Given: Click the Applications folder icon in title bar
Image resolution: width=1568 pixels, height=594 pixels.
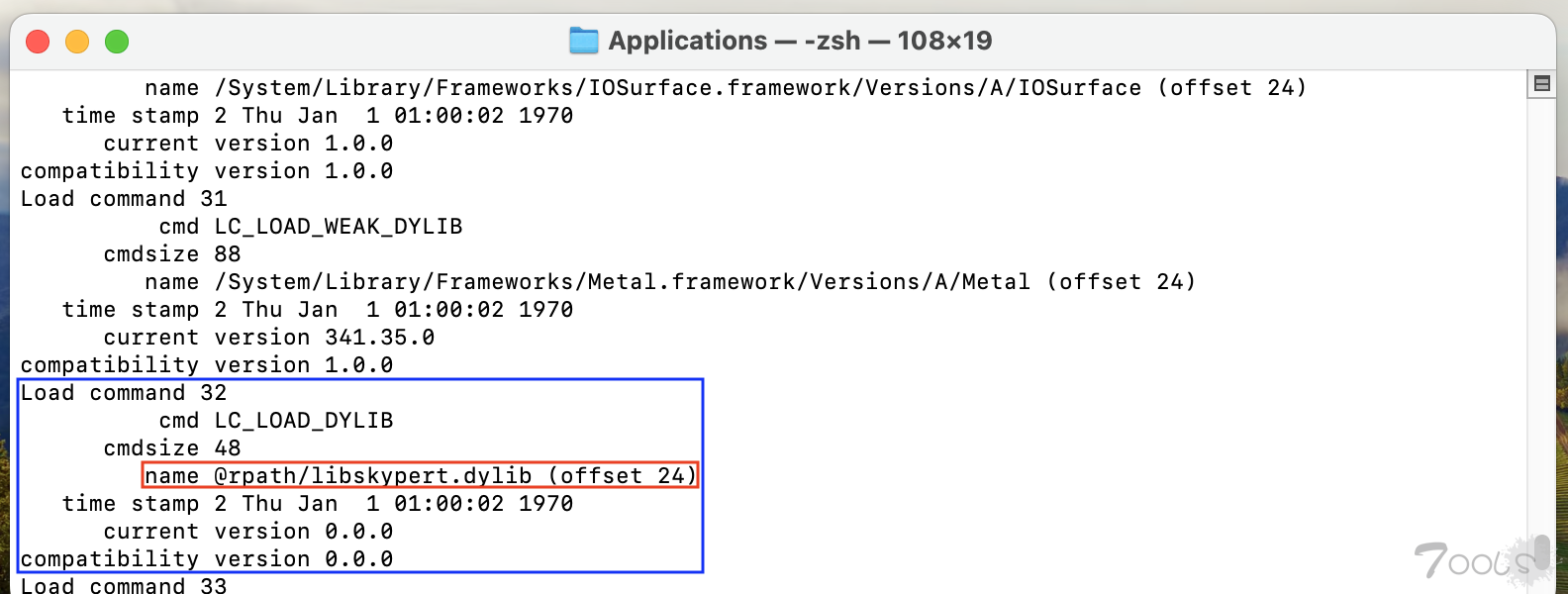Looking at the screenshot, I should 584,41.
